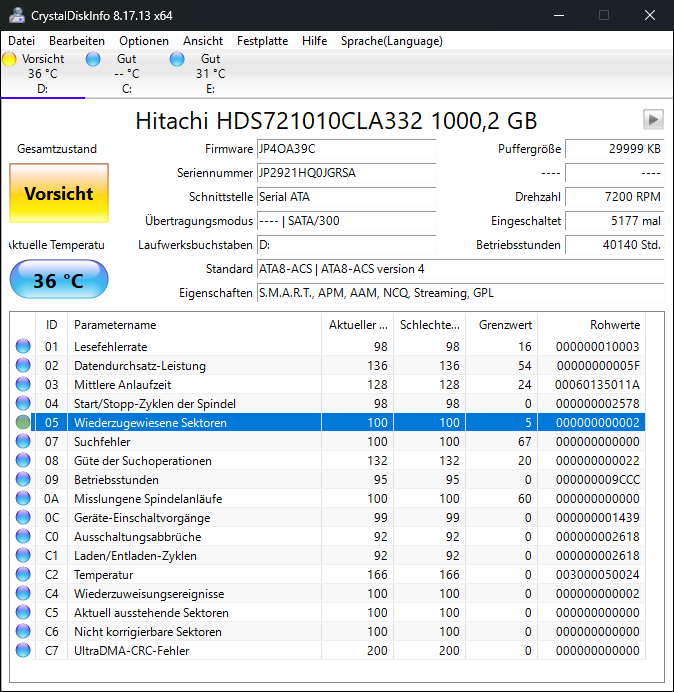674x692 pixels.
Task: Click the yellow Vorsicht health status button
Action: click(x=59, y=193)
